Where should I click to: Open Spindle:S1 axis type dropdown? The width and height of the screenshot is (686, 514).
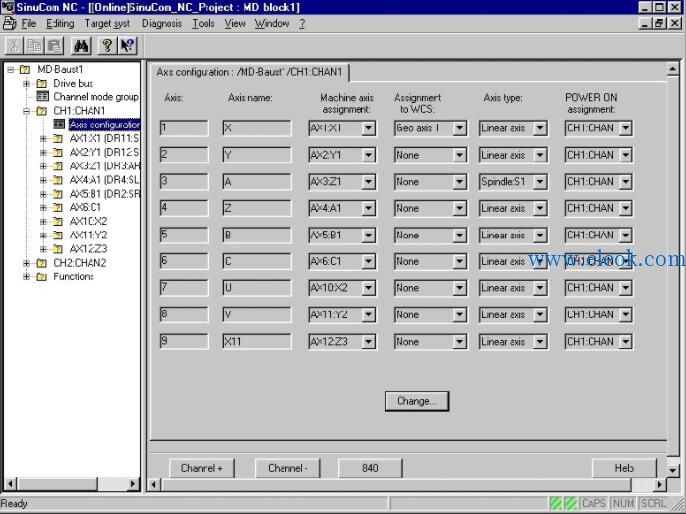pyautogui.click(x=540, y=182)
